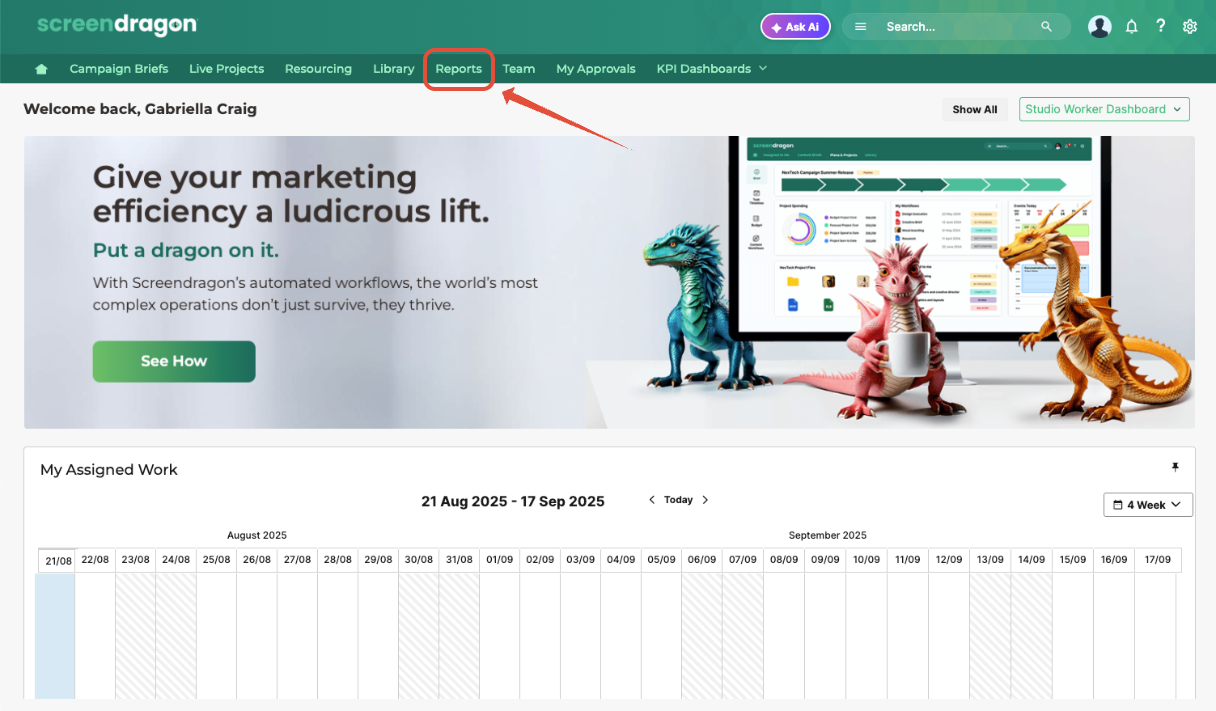Select the 28/08 date column header

pos(338,560)
